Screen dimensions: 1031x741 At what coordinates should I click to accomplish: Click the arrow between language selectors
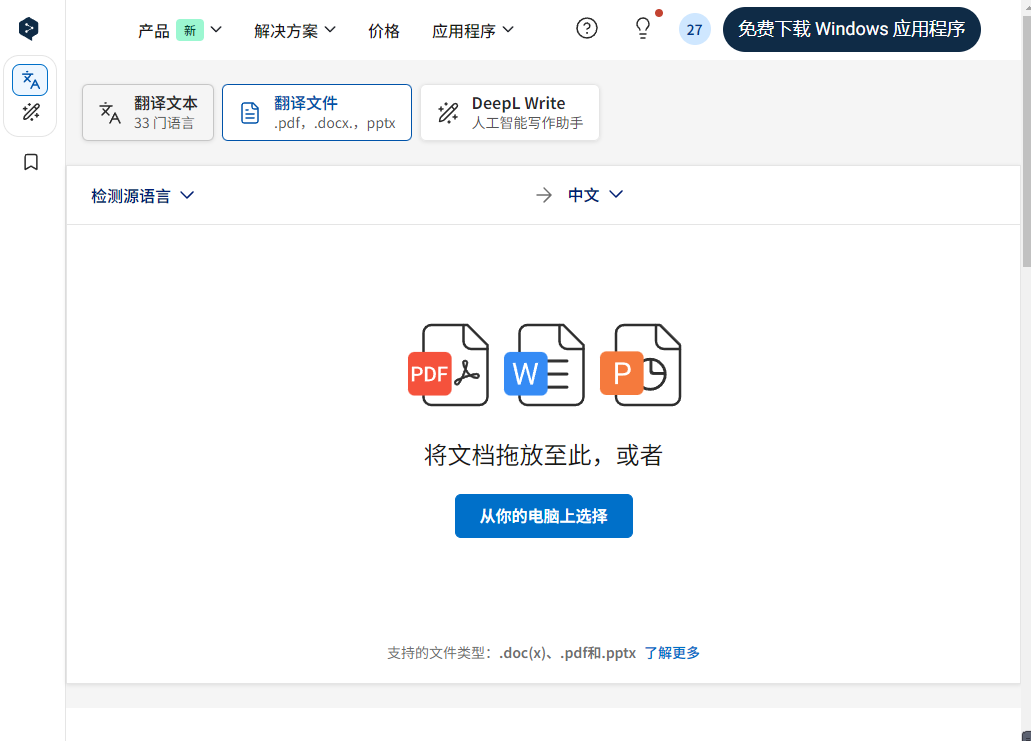pyautogui.click(x=544, y=195)
